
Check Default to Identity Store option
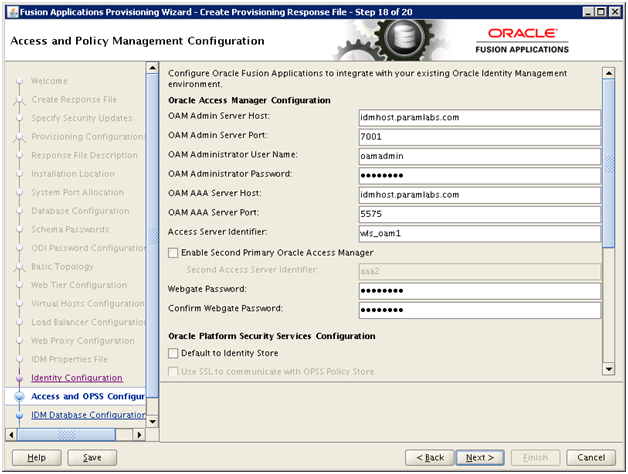pyautogui.click(x=173, y=353)
